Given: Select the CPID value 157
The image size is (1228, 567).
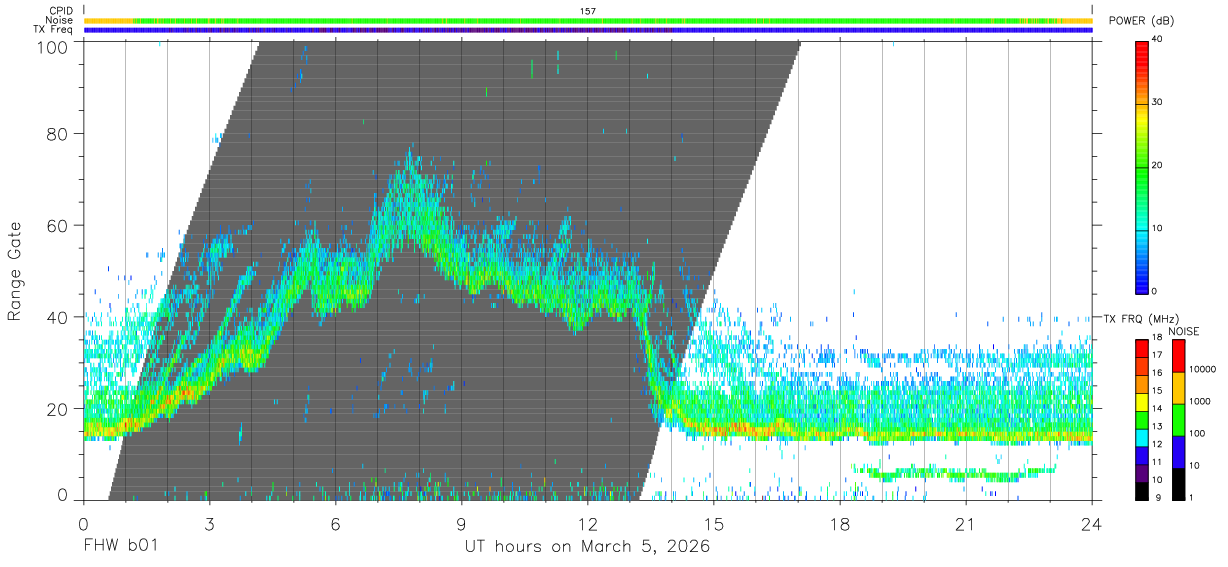Looking at the screenshot, I should (588, 11).
